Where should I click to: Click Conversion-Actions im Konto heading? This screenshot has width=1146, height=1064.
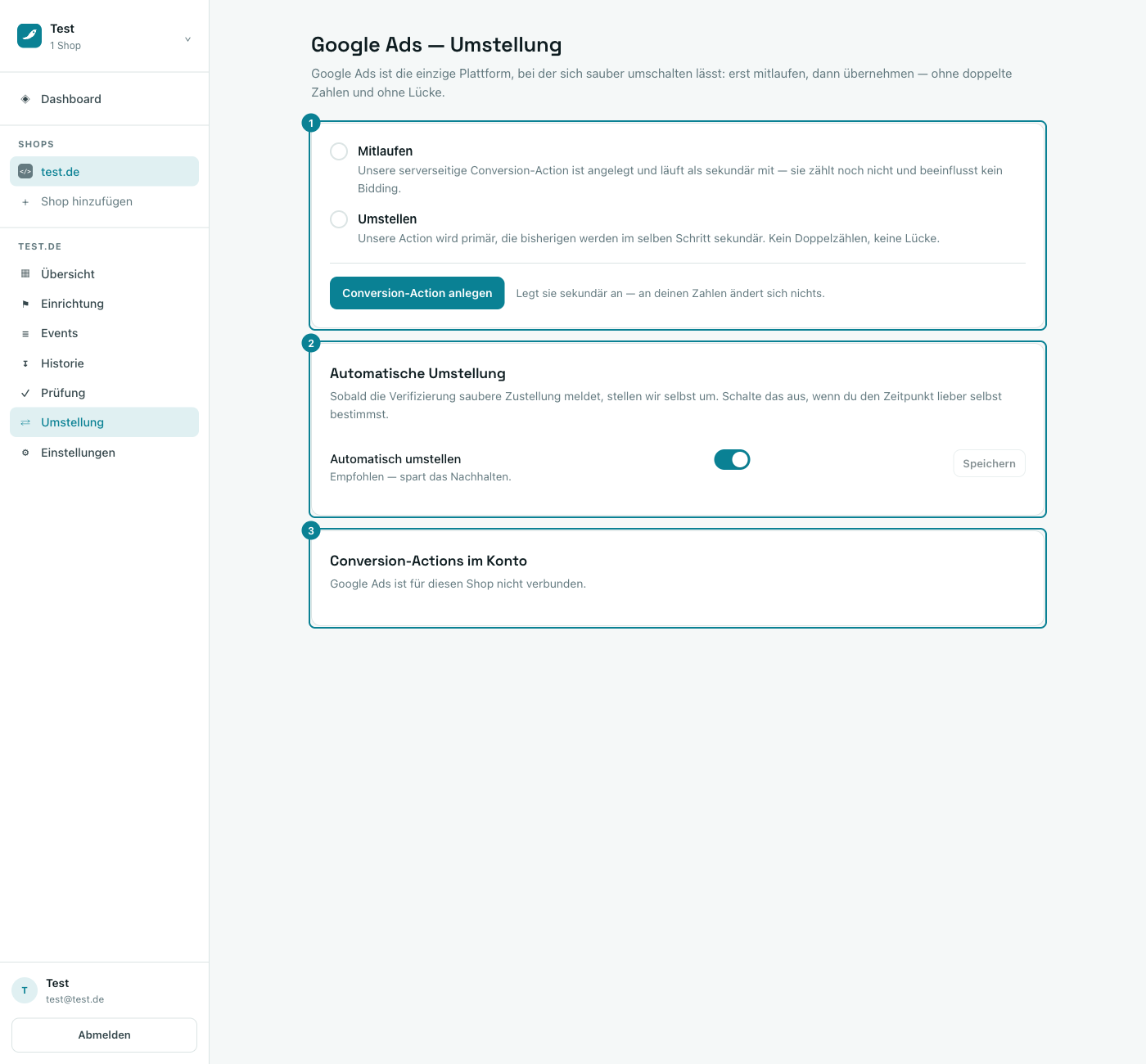428,561
